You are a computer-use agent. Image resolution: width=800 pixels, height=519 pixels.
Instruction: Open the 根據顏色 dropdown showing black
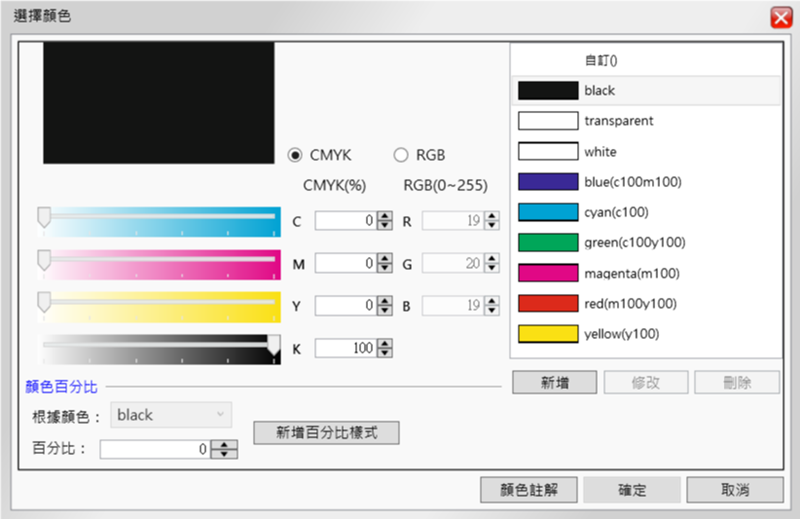pyautogui.click(x=171, y=415)
